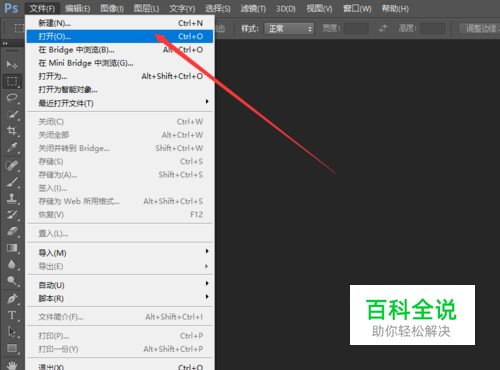Choose 退出(X) from File menu
500x370 pixels.
tap(120, 366)
